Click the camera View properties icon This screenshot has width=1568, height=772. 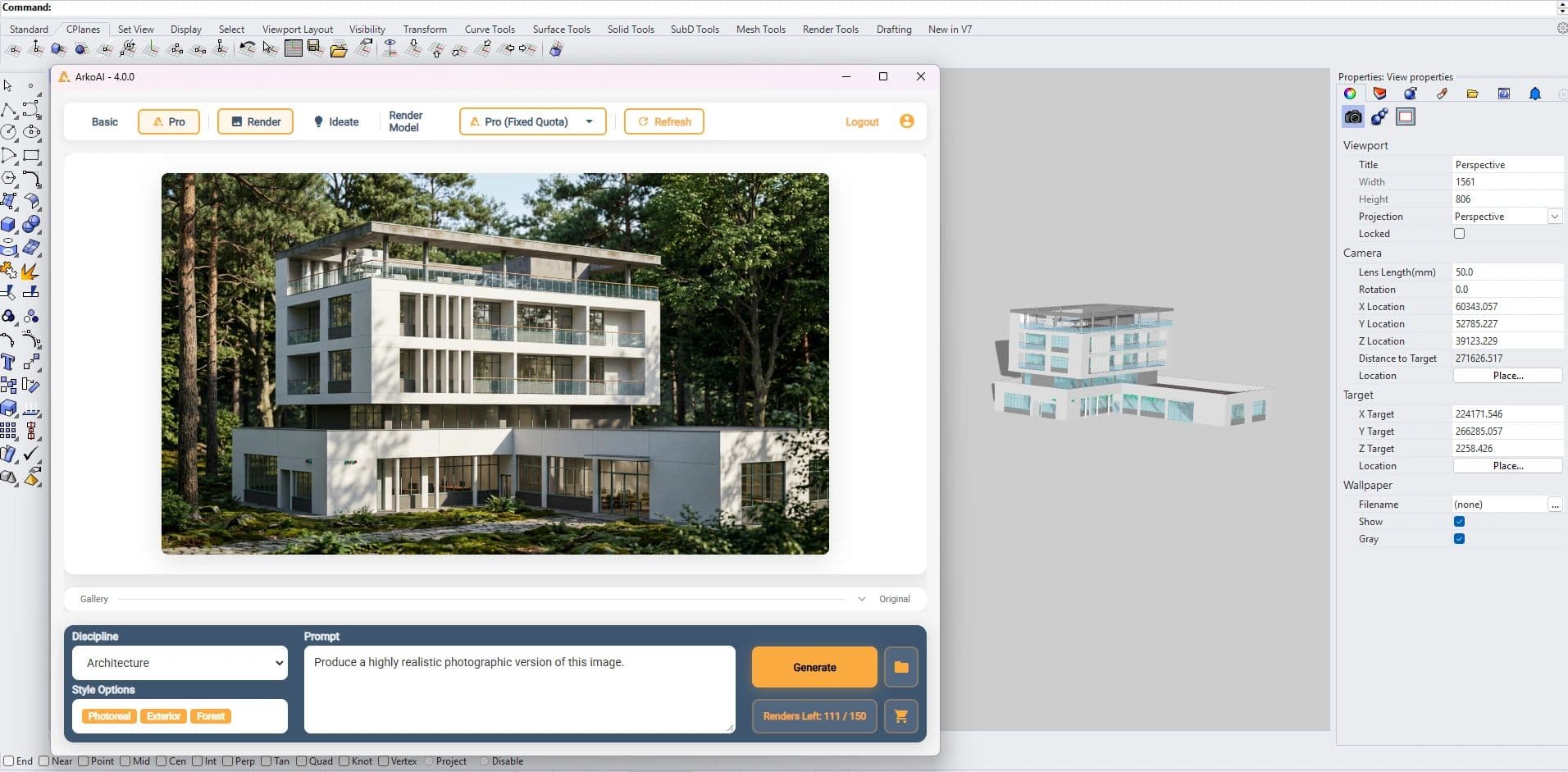click(x=1353, y=116)
